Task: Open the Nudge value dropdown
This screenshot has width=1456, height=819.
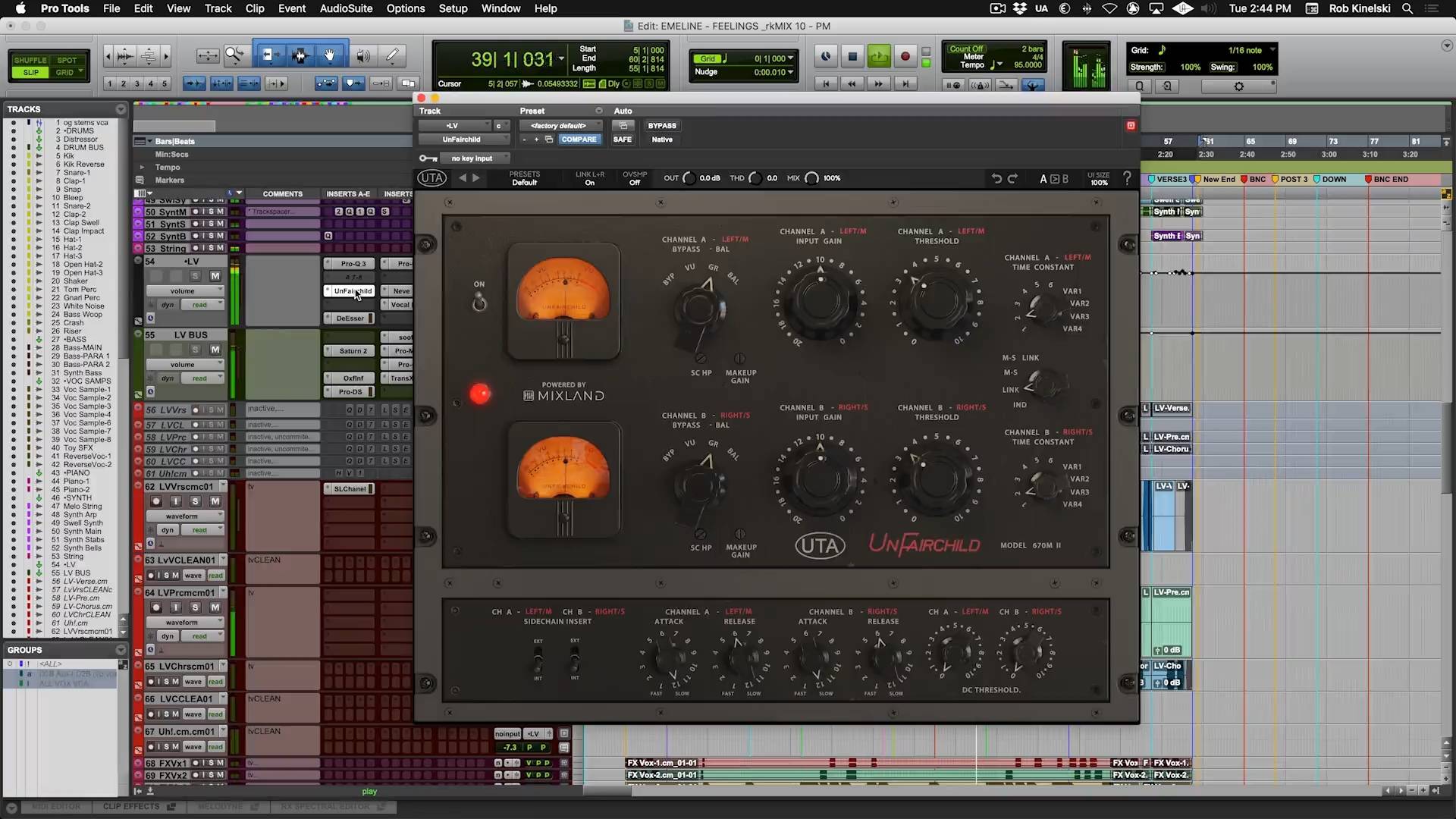Action: click(x=773, y=72)
